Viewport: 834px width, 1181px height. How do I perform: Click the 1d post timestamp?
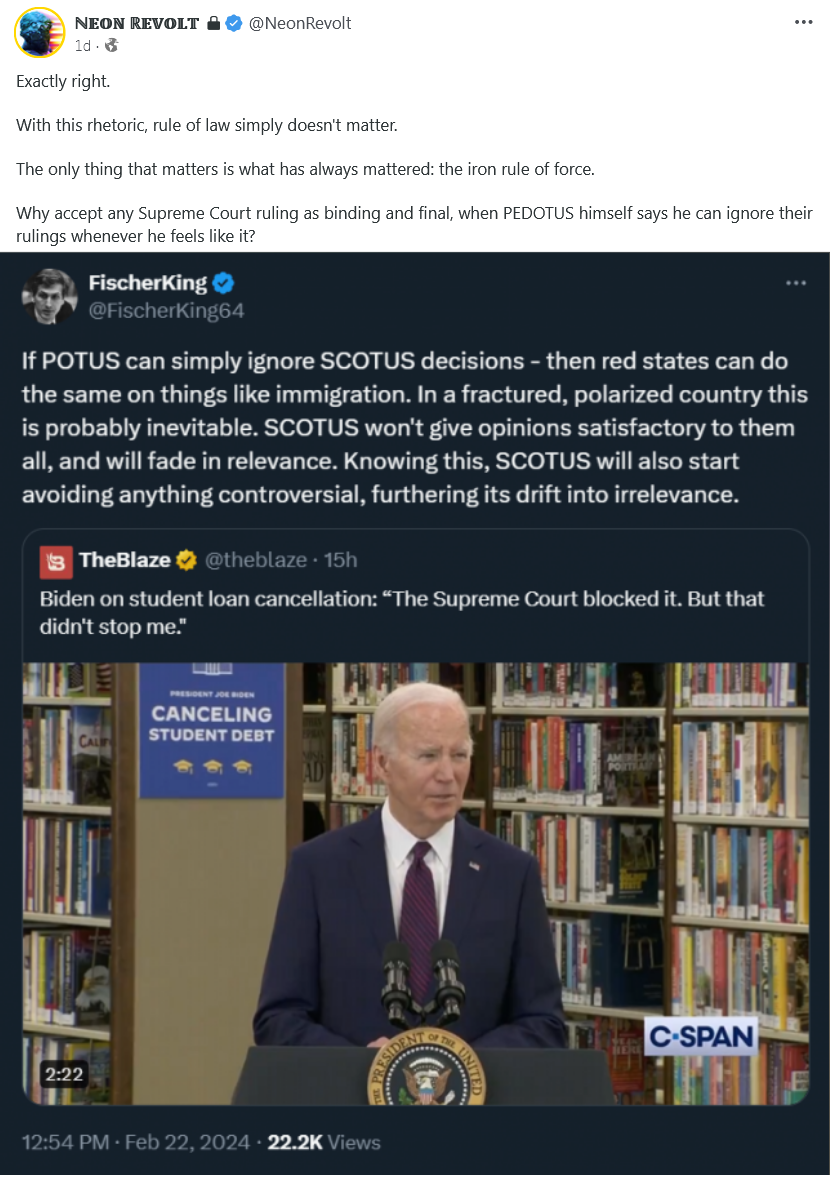pyautogui.click(x=83, y=46)
